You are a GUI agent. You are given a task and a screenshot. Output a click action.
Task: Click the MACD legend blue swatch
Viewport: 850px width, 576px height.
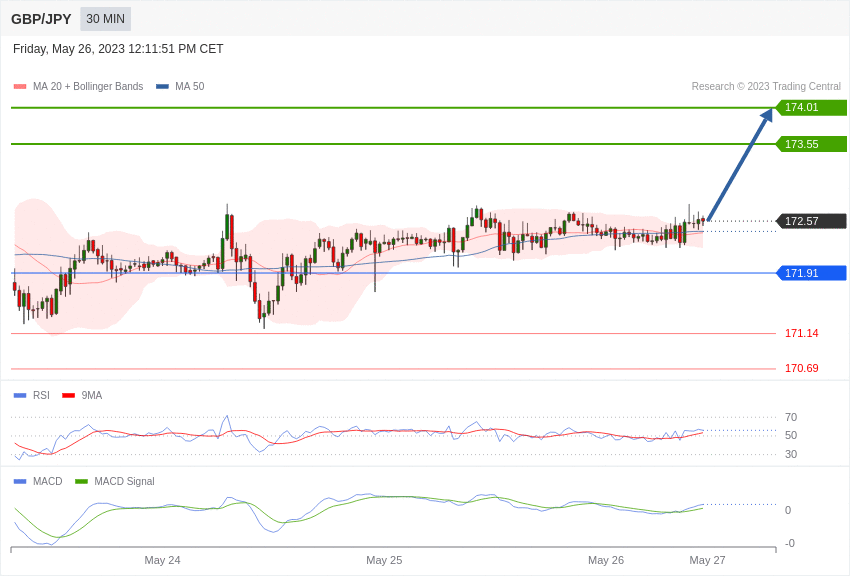(x=20, y=481)
